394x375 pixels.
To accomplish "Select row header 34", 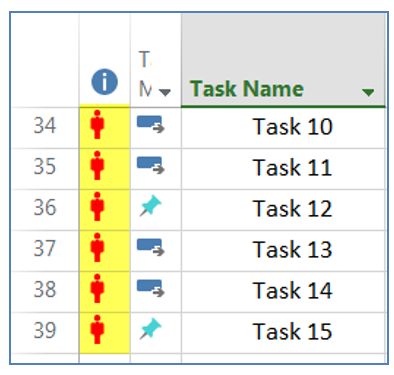I will [45, 126].
